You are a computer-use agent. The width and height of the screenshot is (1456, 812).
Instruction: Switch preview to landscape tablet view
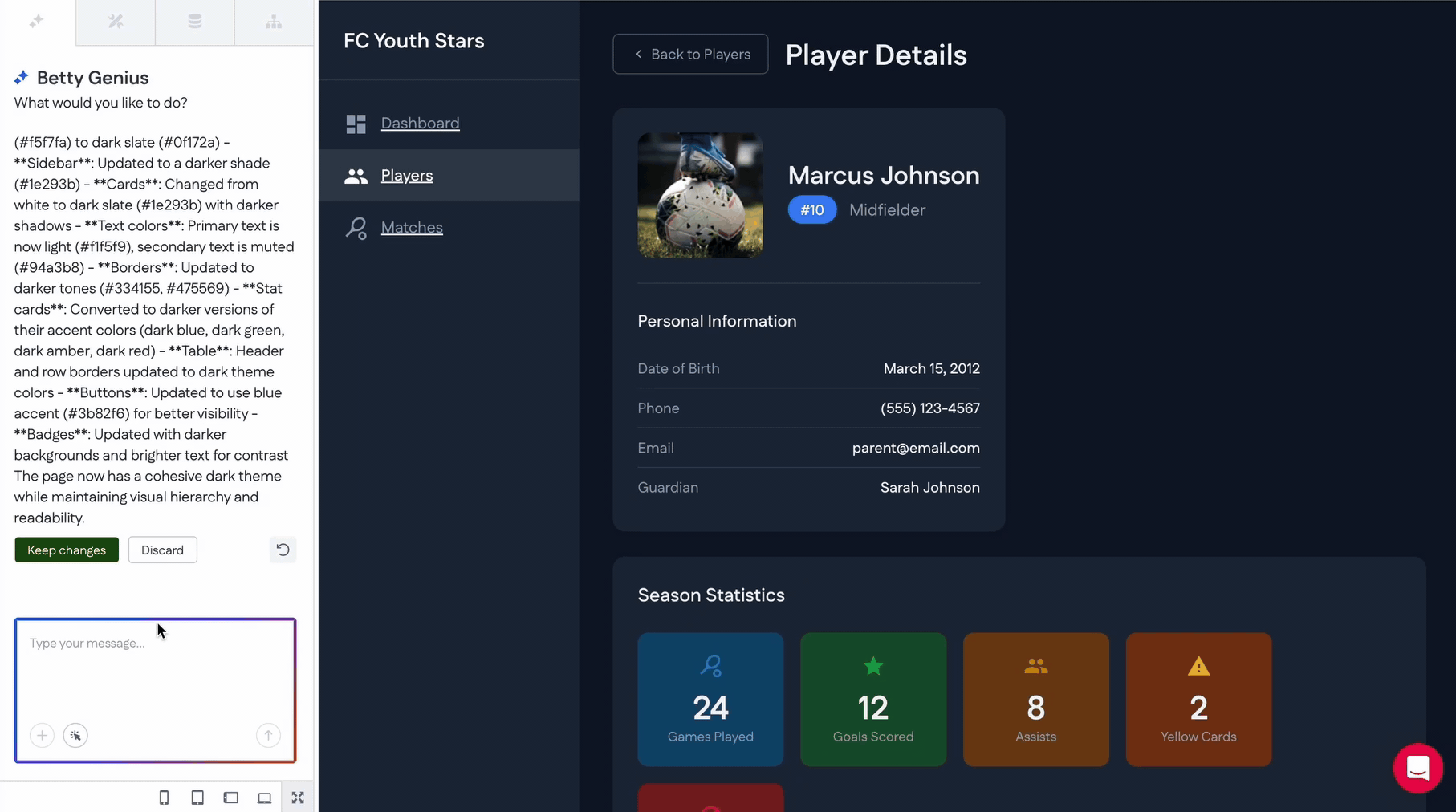click(x=231, y=798)
